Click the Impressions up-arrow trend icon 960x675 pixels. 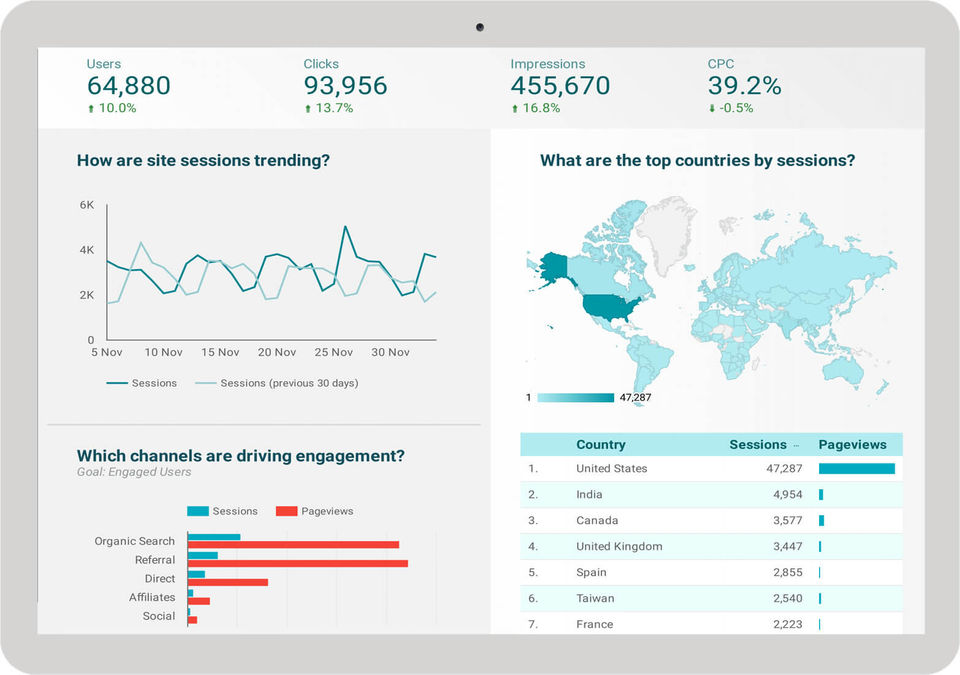[x=515, y=108]
